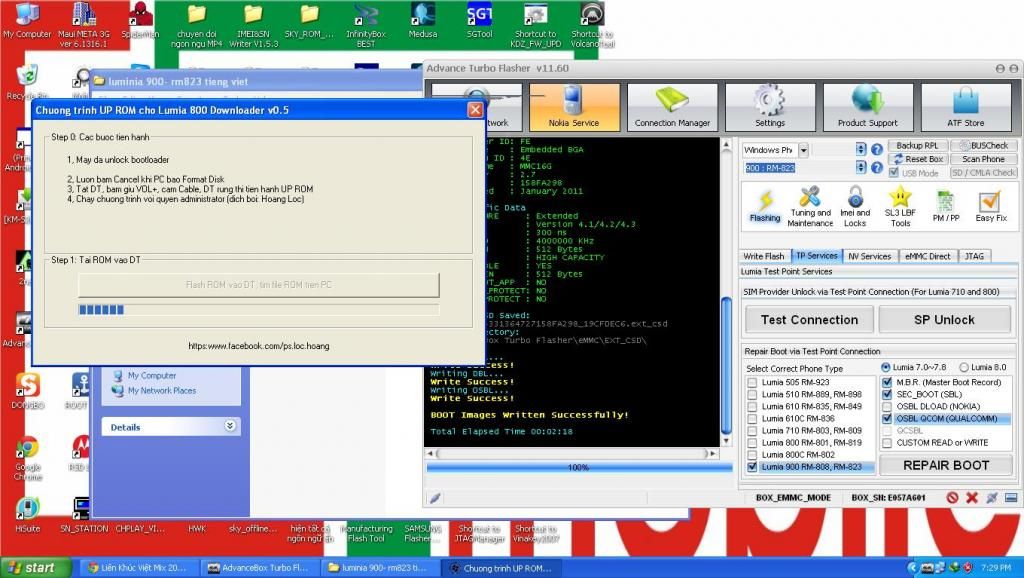Open the Tuning and Maintenance tools
Screen dimensions: 1024x578
pos(810,206)
